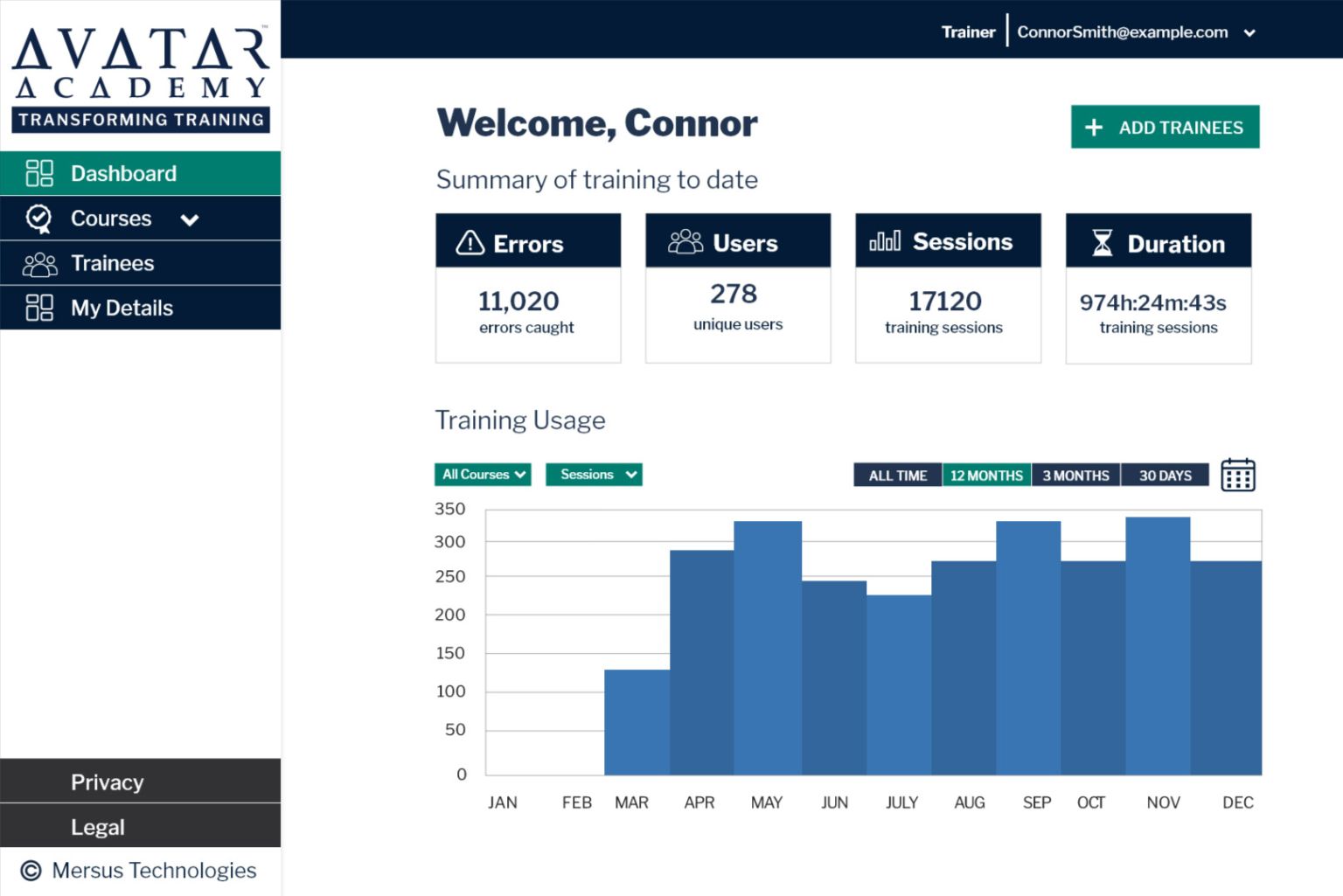
Task: Expand the Courses submenu chevron
Action: (x=190, y=219)
